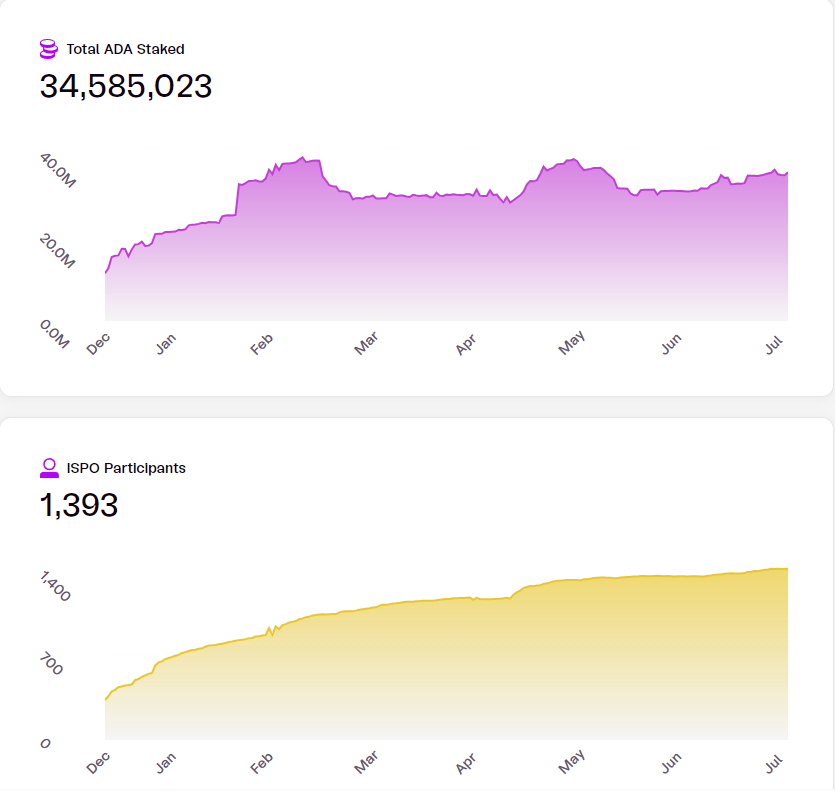Click the Total ADA Staked heading
Image resolution: width=835 pixels, height=791 pixels.
coord(125,48)
